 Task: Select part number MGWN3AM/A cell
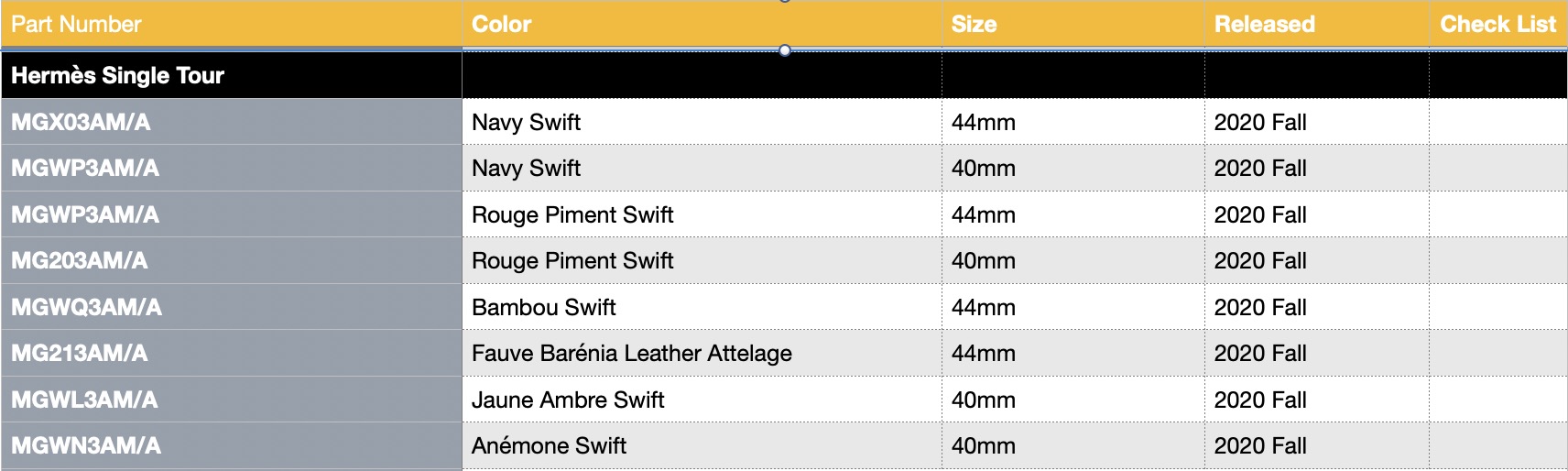pos(232,446)
